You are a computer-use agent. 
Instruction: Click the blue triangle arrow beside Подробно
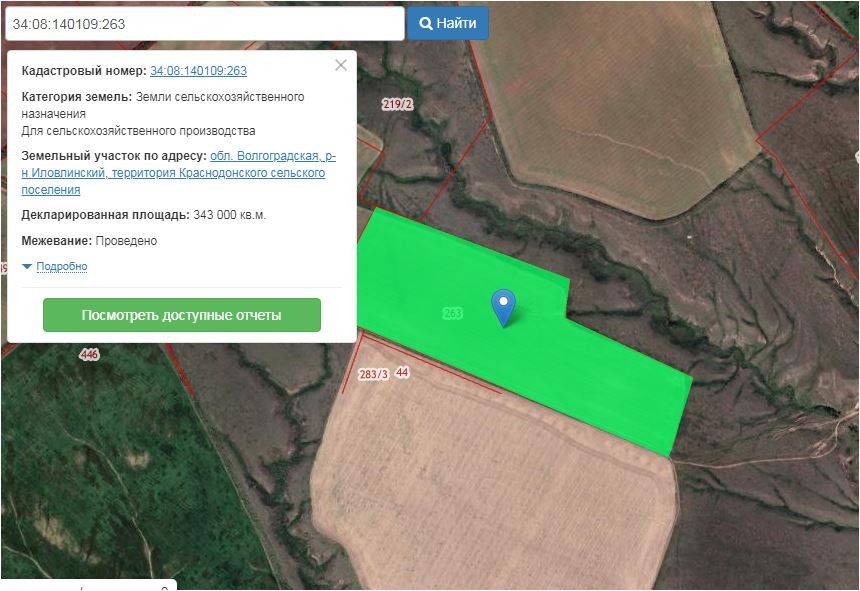[x=27, y=267]
